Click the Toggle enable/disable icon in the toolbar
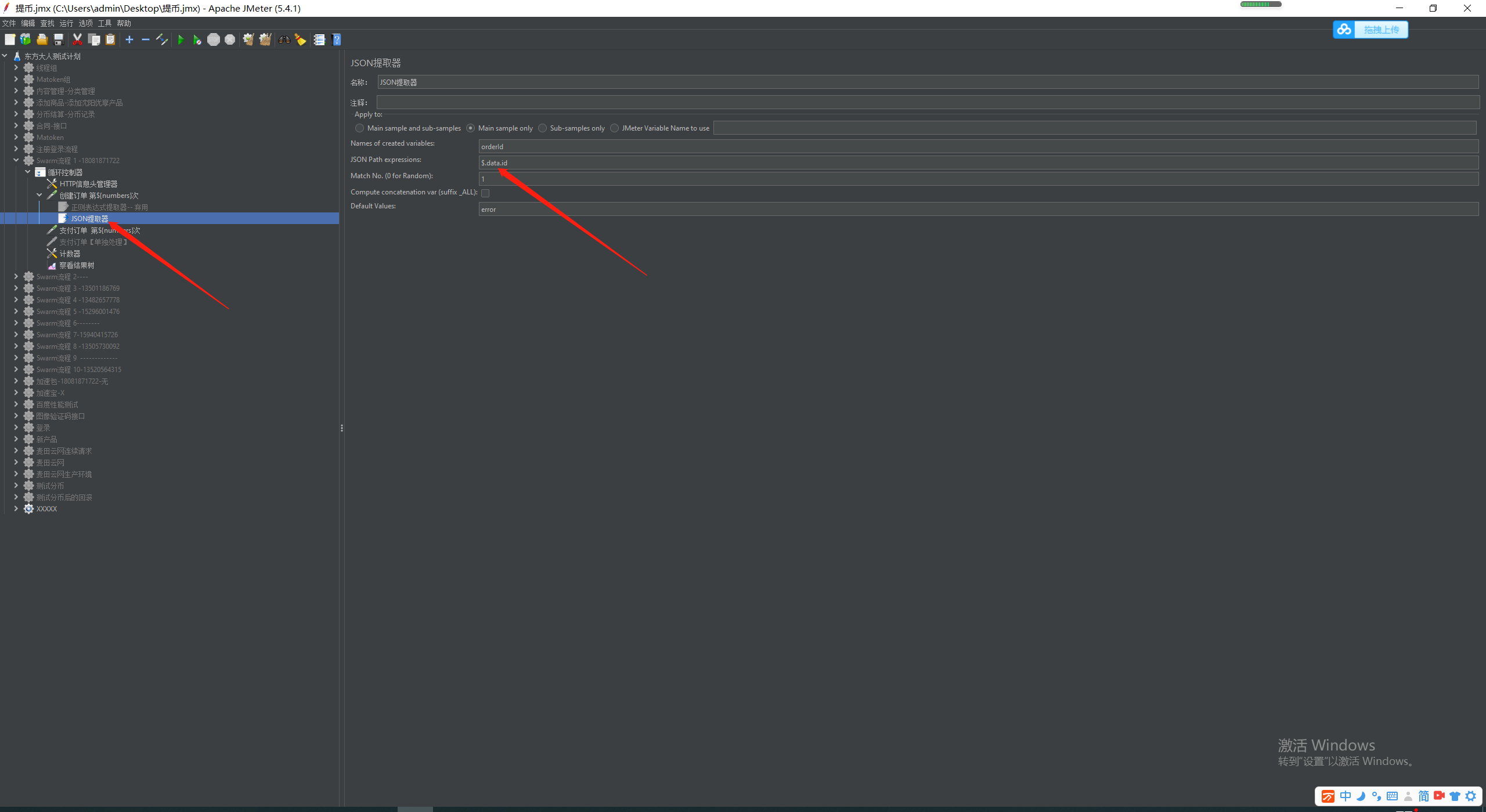 click(162, 39)
